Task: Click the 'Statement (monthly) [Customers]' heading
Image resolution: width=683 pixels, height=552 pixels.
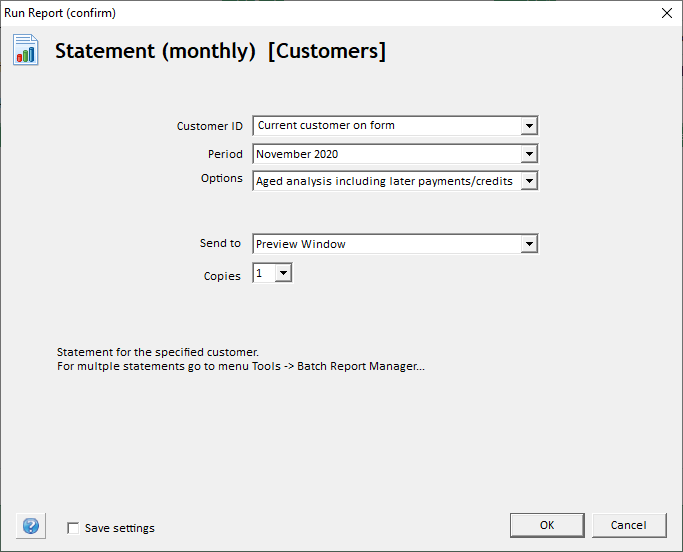Action: tap(220, 51)
